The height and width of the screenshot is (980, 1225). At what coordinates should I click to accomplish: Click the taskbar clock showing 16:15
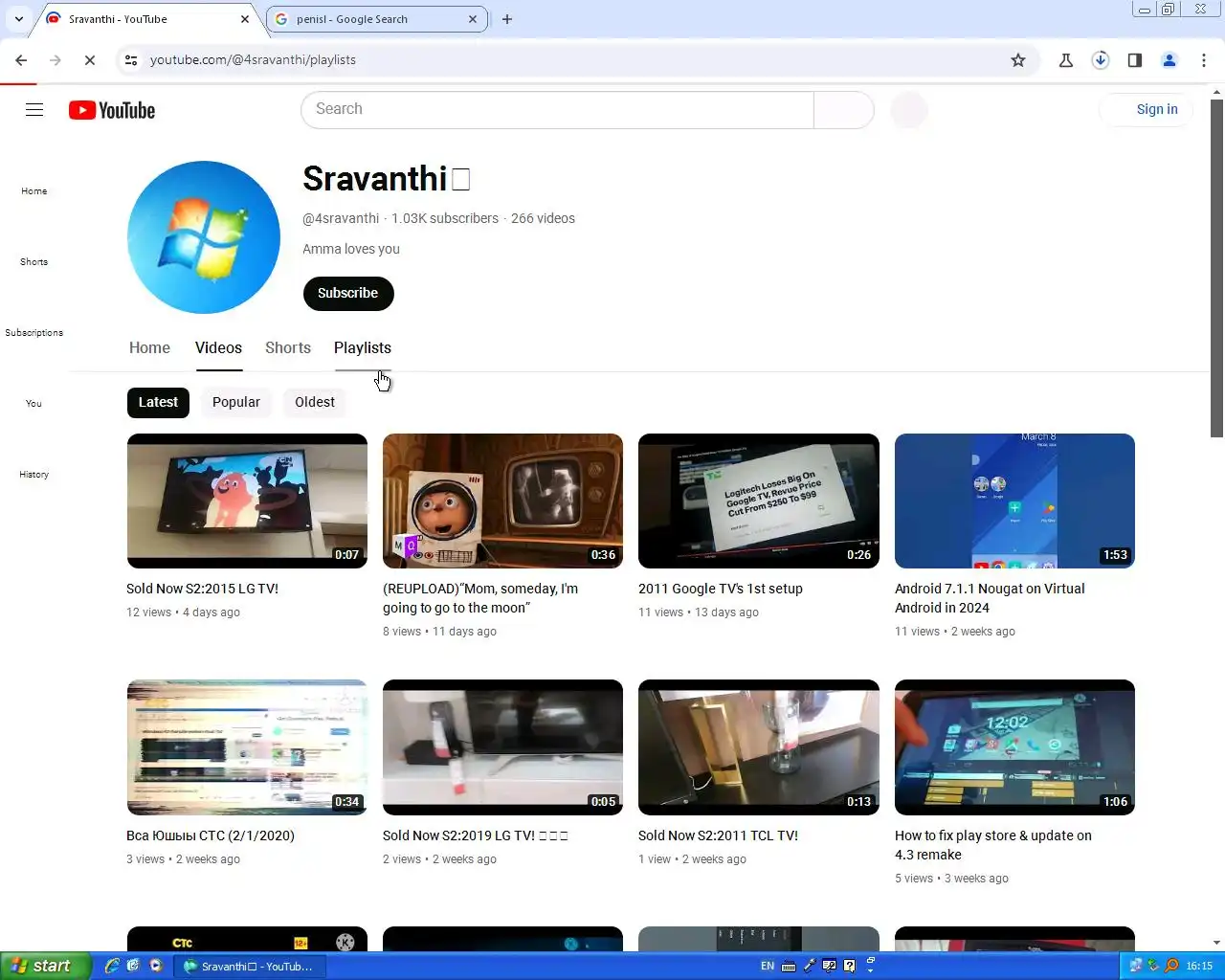(1199, 966)
